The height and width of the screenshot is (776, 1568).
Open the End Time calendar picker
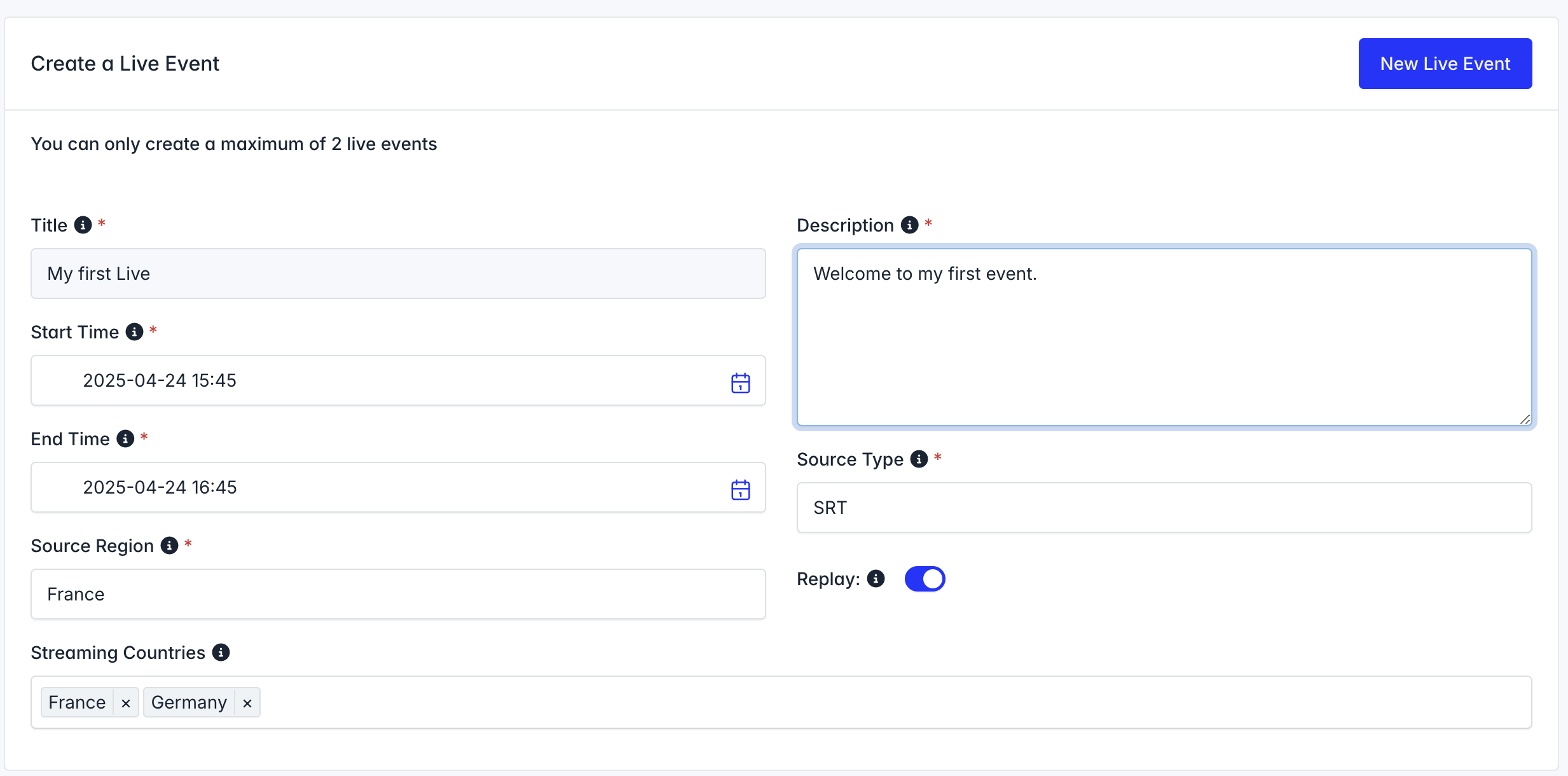(740, 489)
